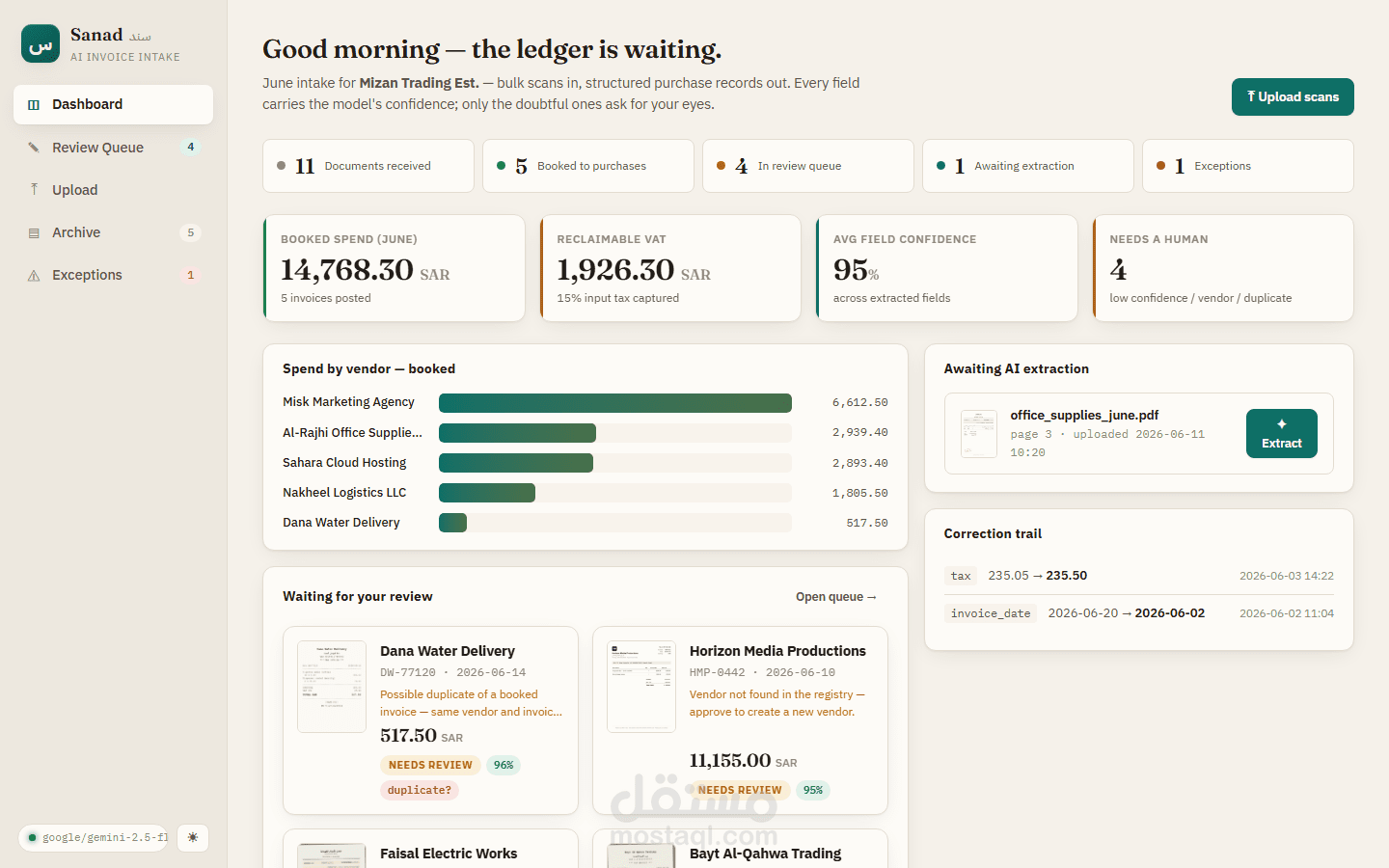Click the 517.50 value in spend chart
The width and height of the screenshot is (1389, 868).
click(867, 523)
